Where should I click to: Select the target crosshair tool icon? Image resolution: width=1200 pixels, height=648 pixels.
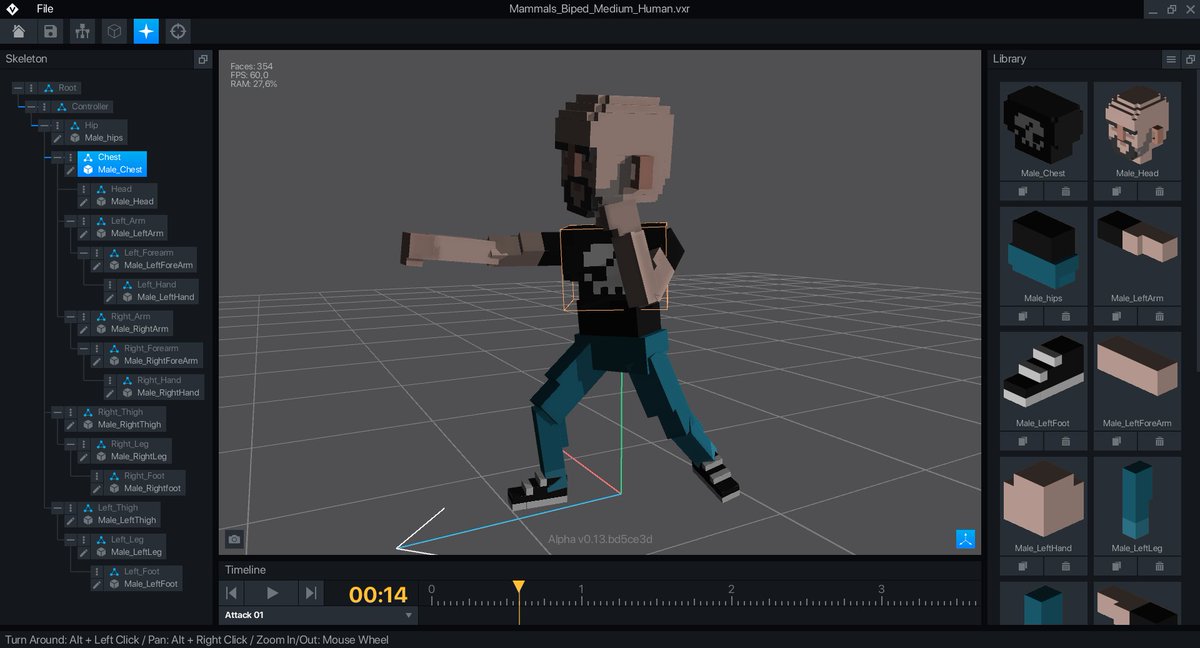click(178, 31)
